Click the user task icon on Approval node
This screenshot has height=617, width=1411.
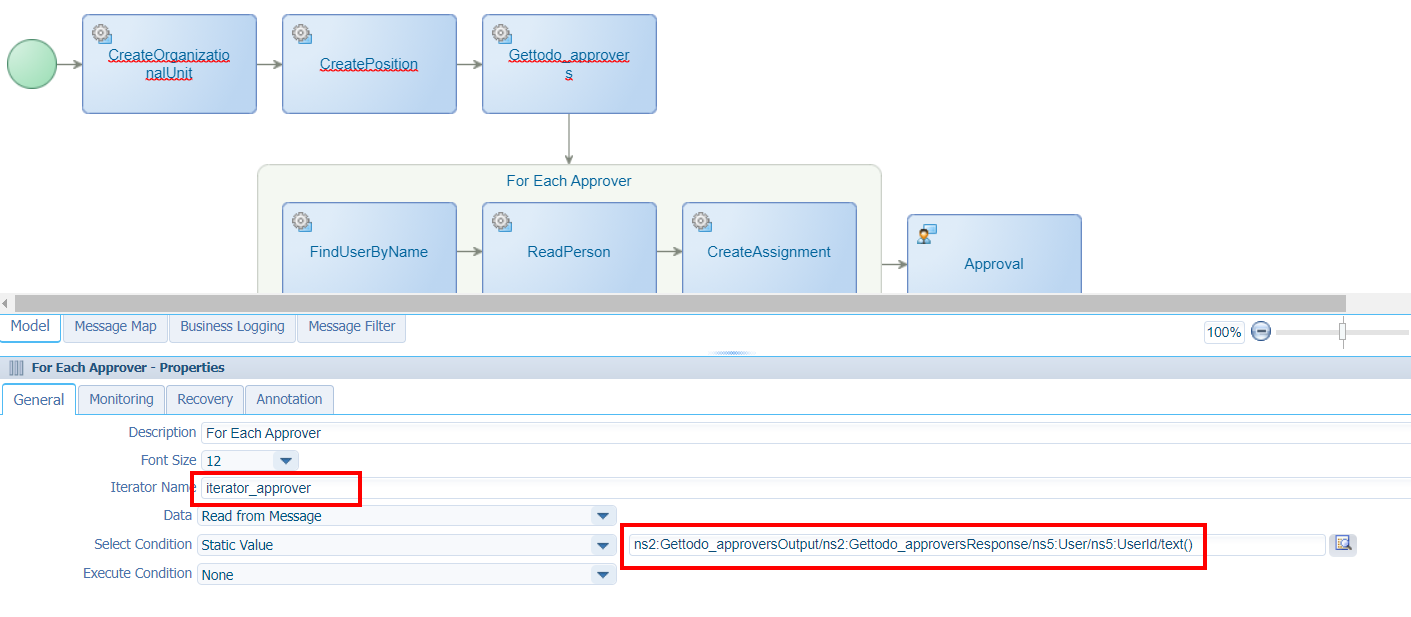926,234
